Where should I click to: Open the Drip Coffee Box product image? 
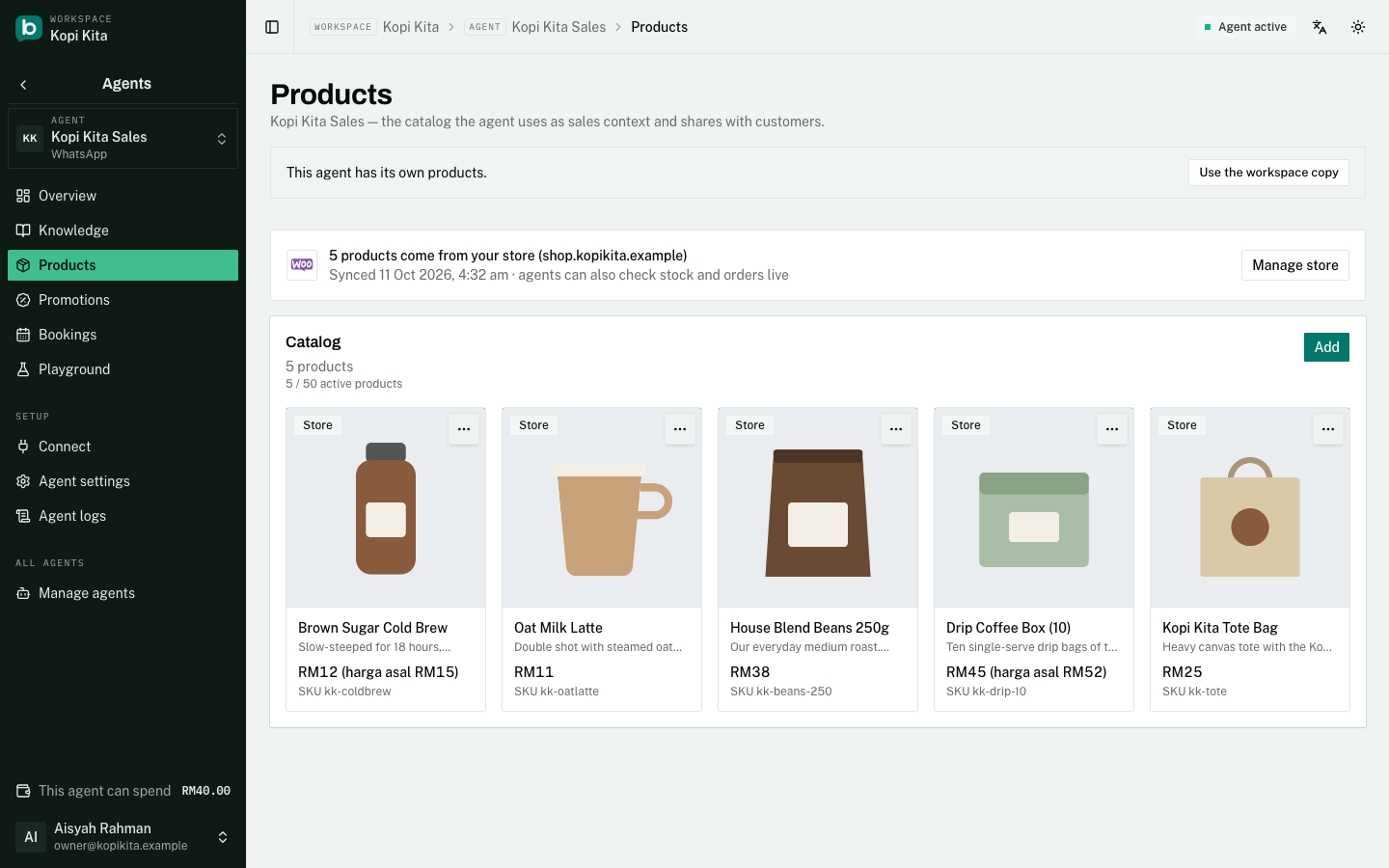point(1034,507)
